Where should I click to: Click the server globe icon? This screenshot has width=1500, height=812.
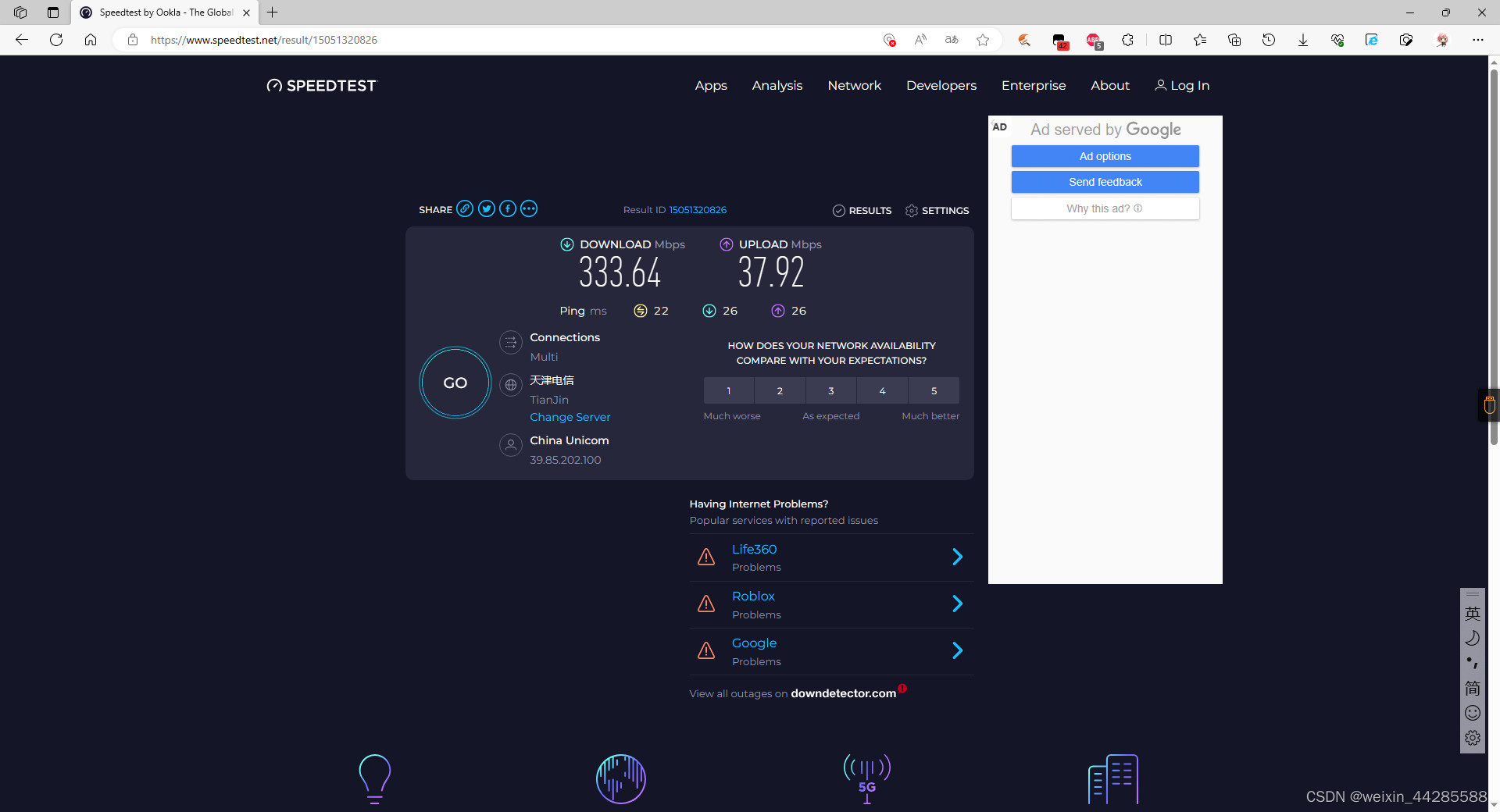(511, 385)
